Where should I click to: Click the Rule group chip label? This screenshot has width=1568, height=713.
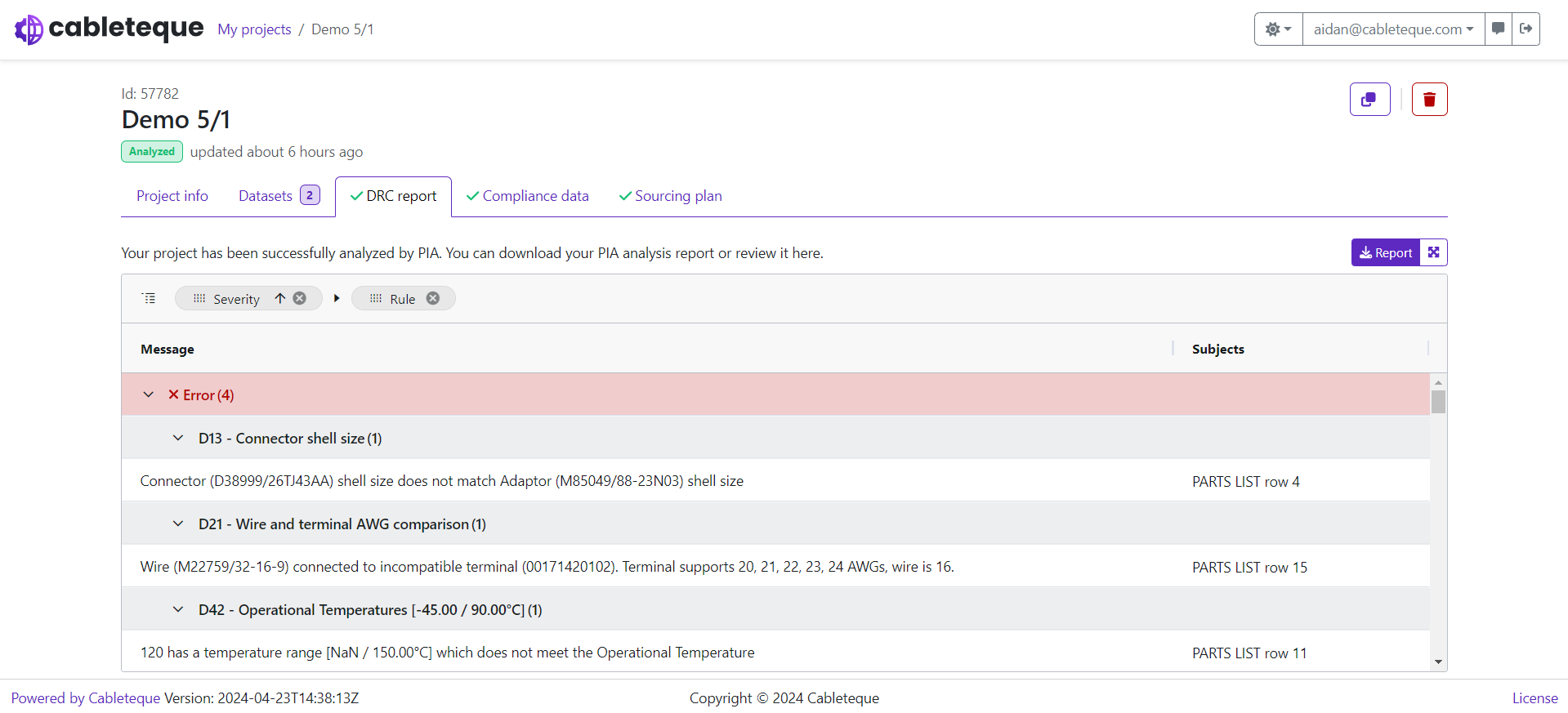[x=403, y=299]
